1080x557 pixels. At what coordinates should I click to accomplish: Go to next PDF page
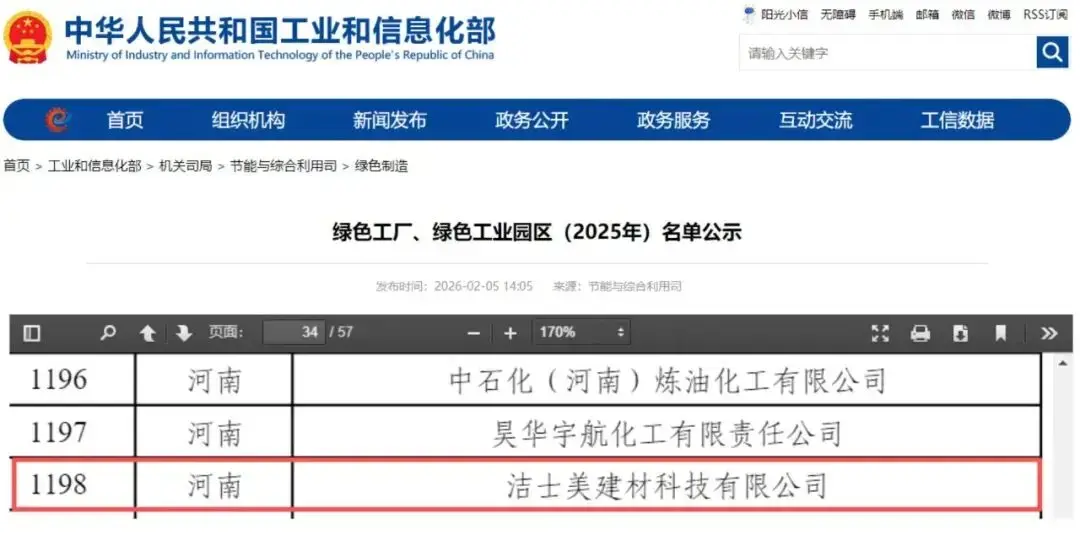[x=184, y=333]
